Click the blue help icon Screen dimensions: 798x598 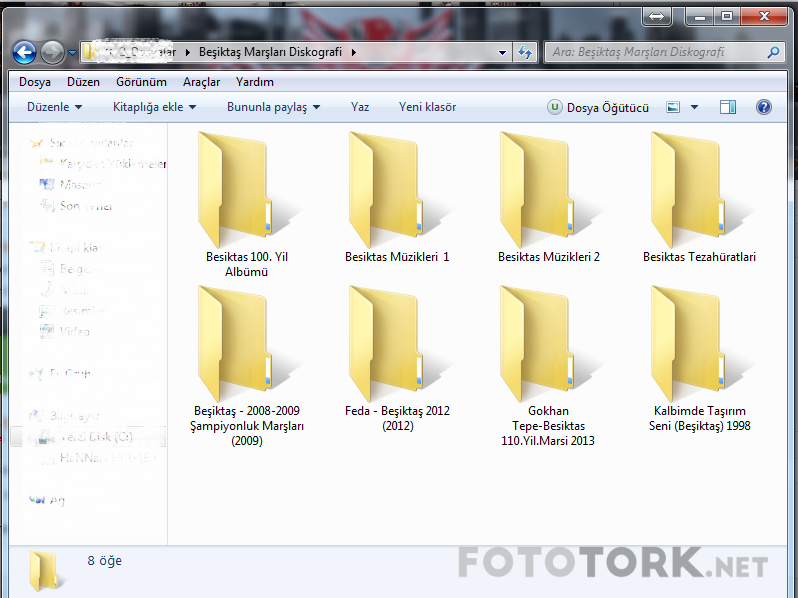coord(763,107)
